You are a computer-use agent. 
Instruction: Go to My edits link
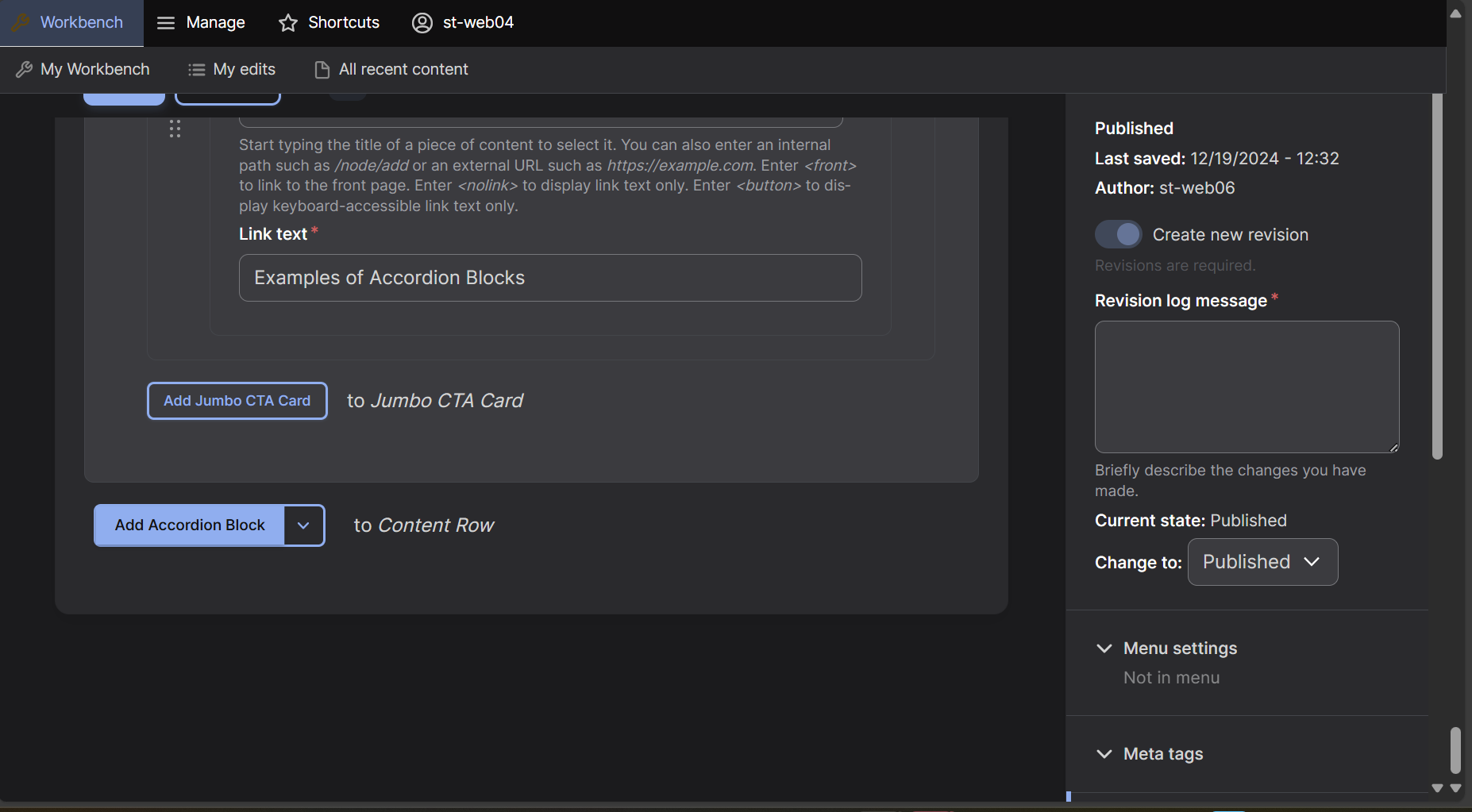pos(232,70)
